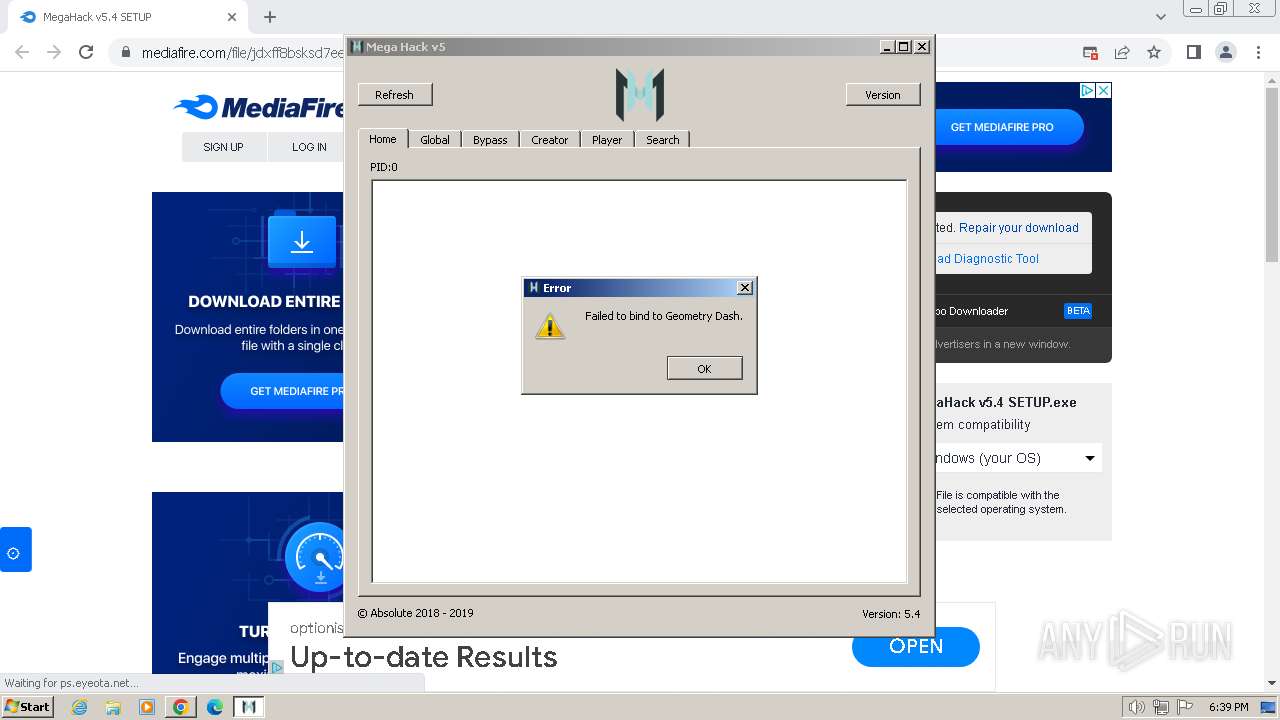The image size is (1280, 720).
Task: Click the OPEN button in bottom ad
Action: (x=916, y=647)
